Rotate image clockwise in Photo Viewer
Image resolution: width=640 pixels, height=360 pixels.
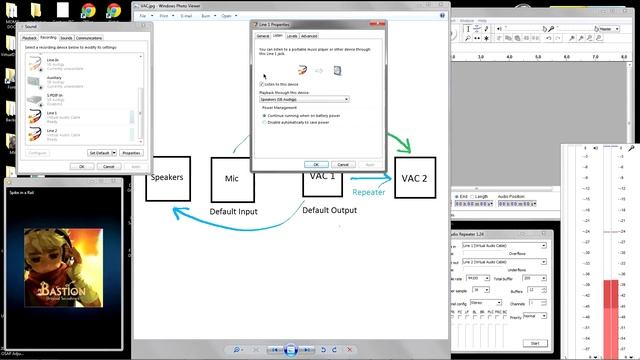[x=334, y=350]
